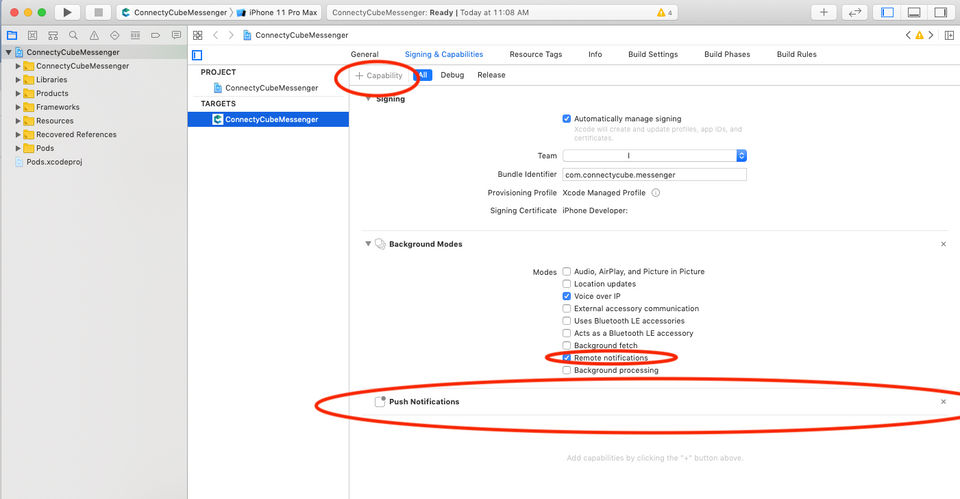
Task: Switch to the Info tab
Action: click(x=595, y=54)
